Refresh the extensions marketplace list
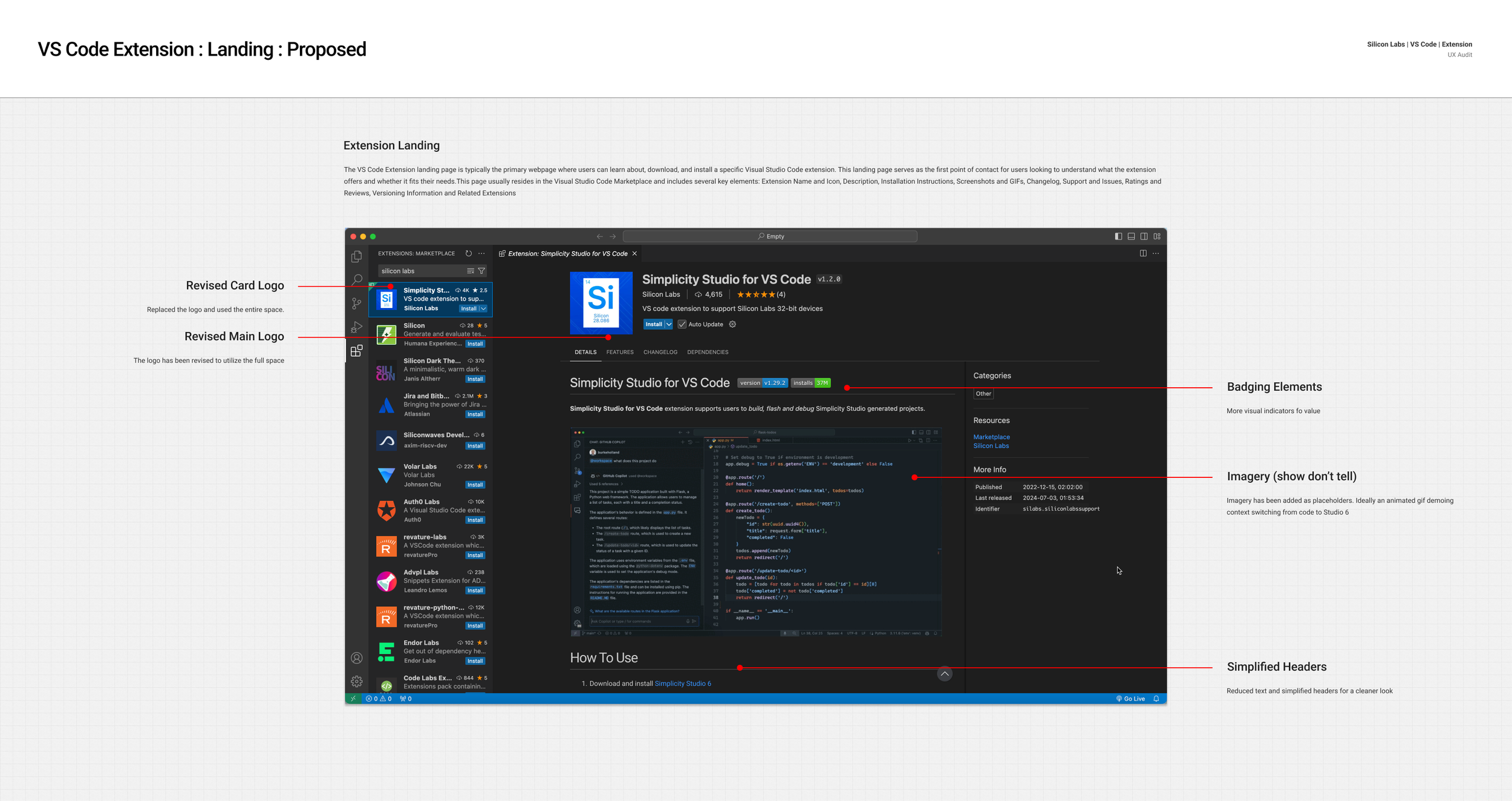This screenshot has width=1512, height=801. coord(469,253)
